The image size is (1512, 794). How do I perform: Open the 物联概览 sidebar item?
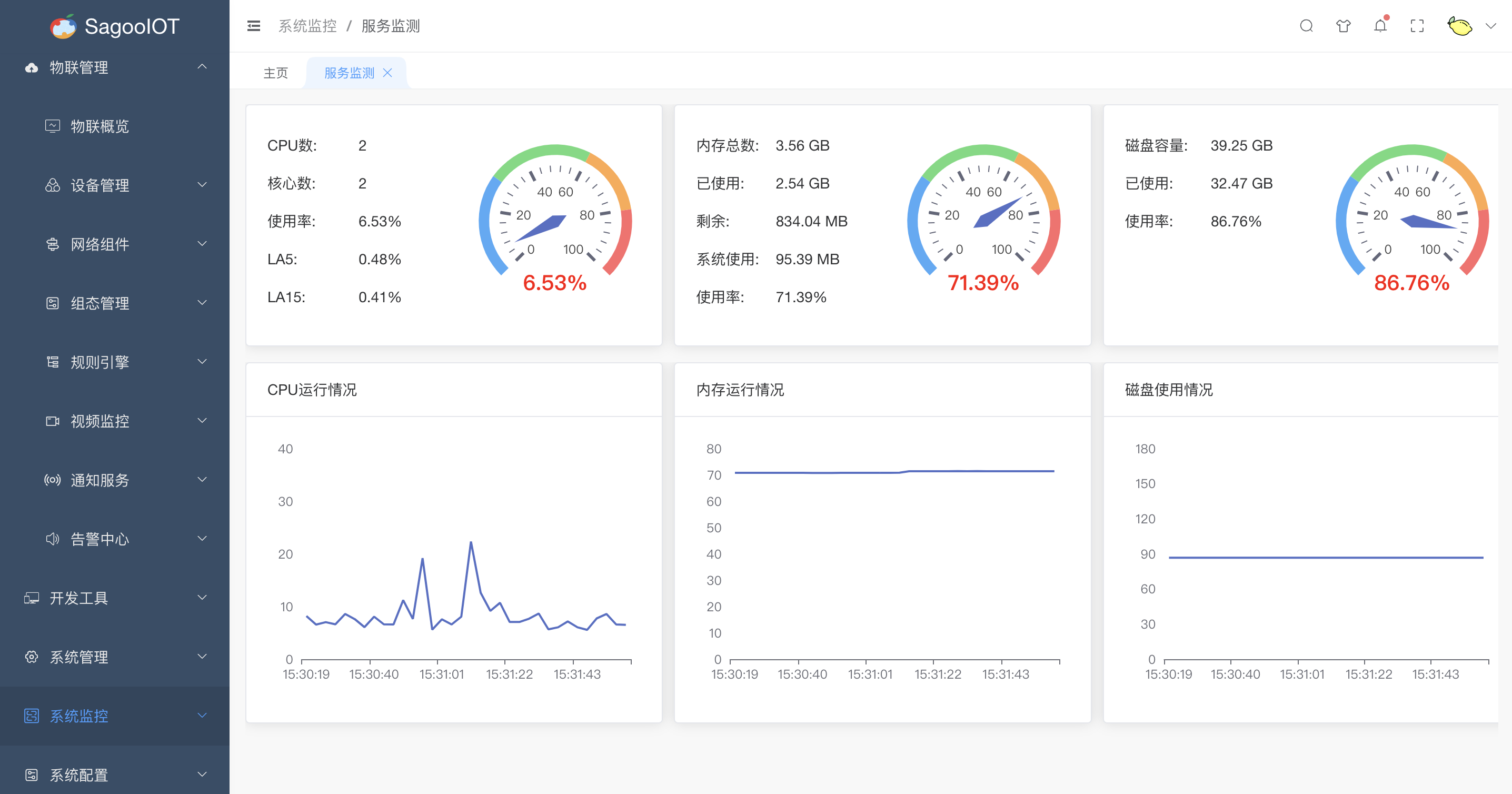(100, 126)
